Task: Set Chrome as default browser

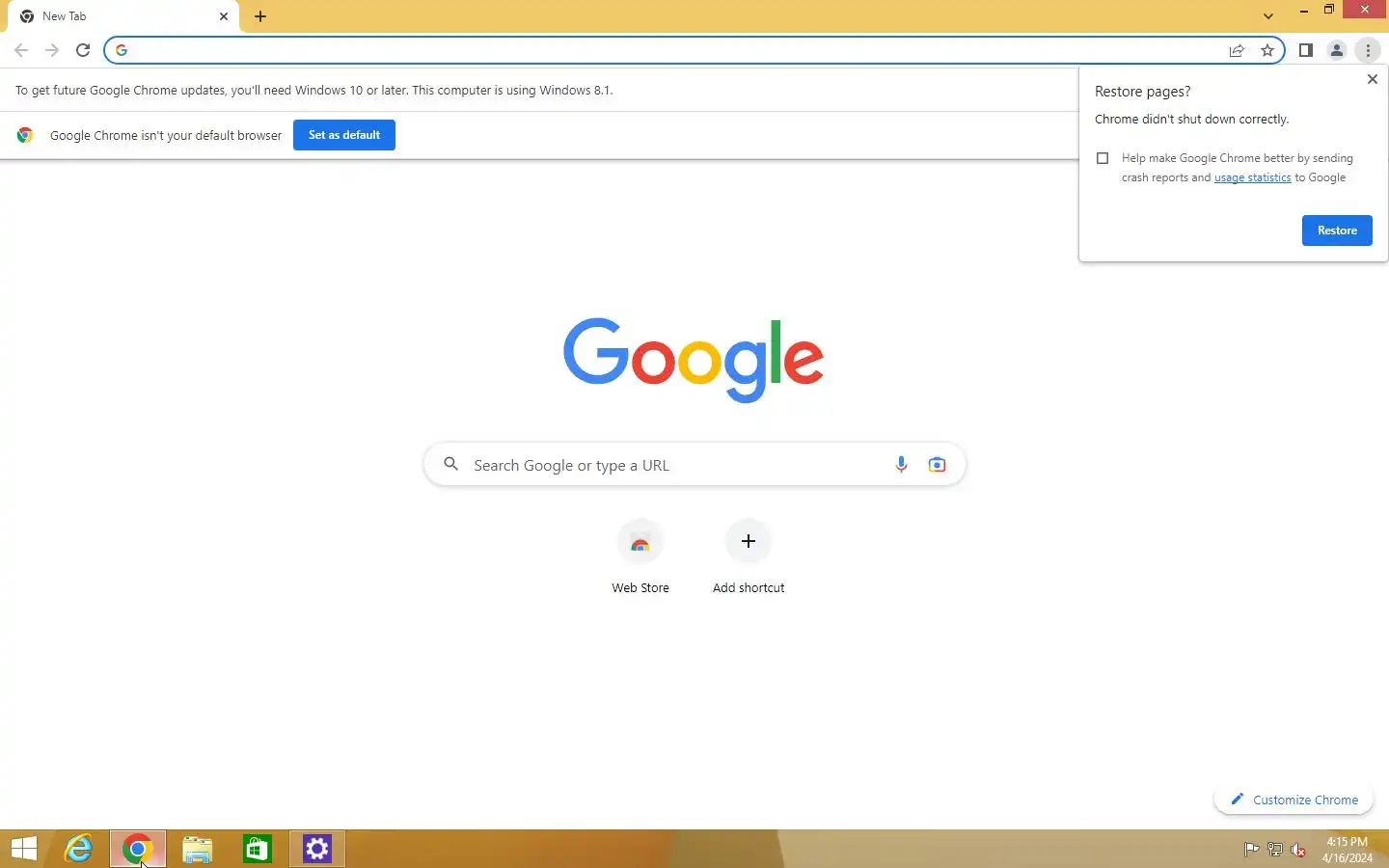Action: click(344, 135)
